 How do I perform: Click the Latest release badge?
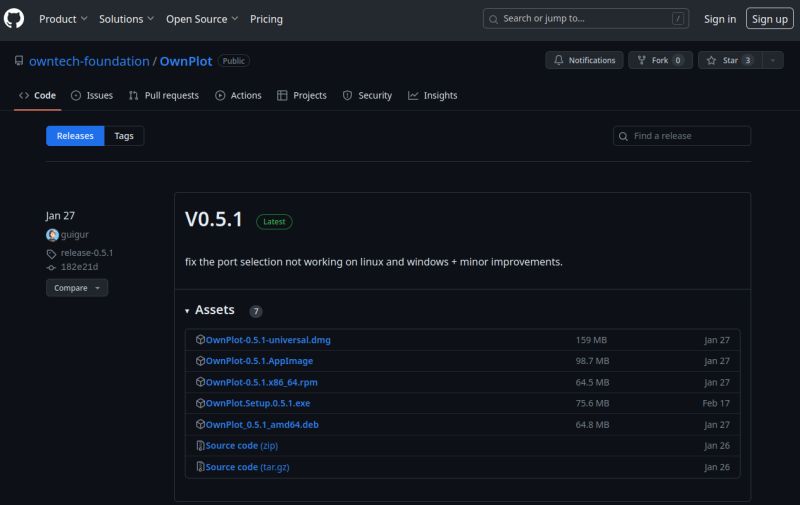point(274,221)
